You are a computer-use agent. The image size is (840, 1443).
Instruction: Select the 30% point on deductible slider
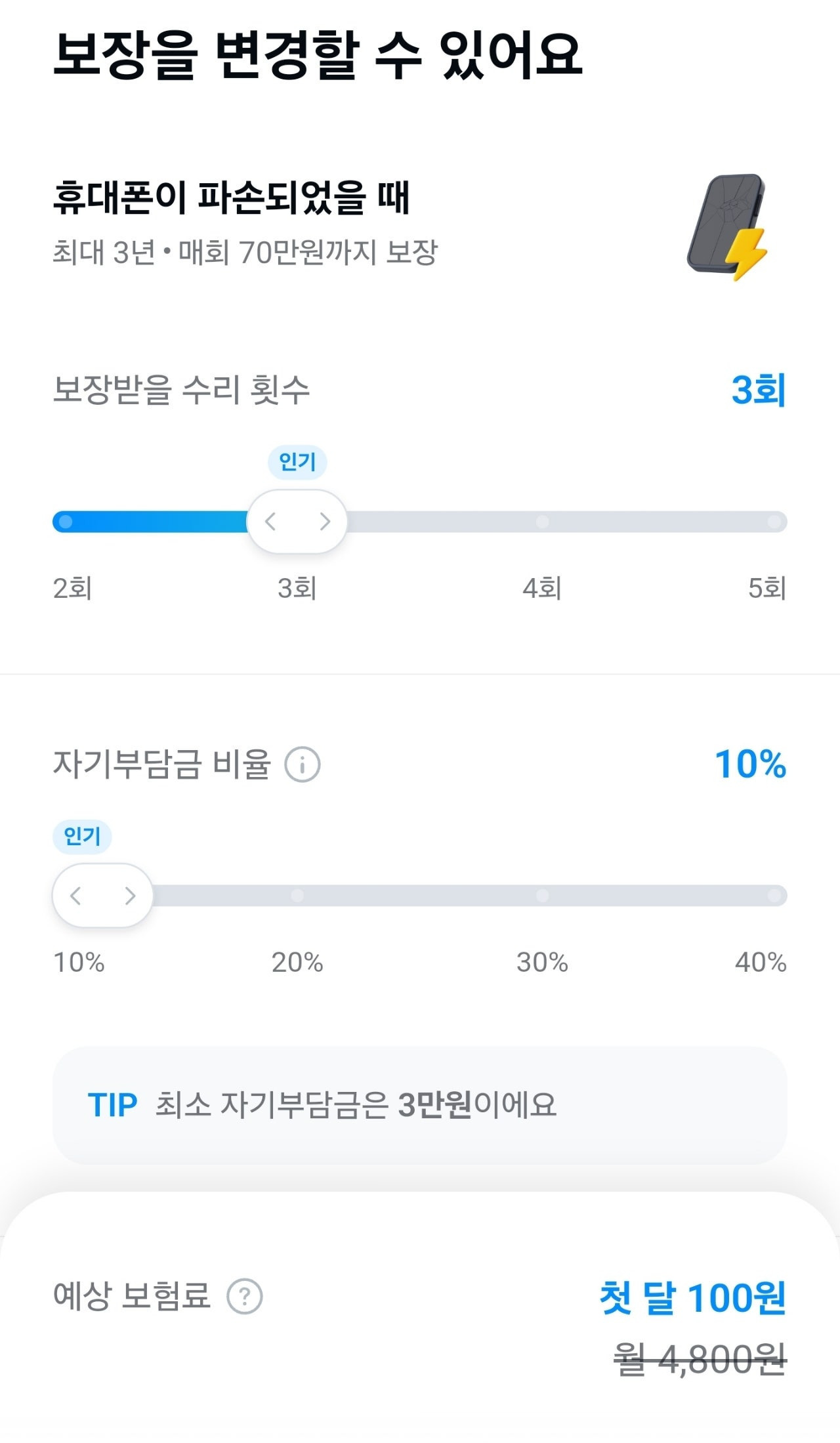coord(542,896)
